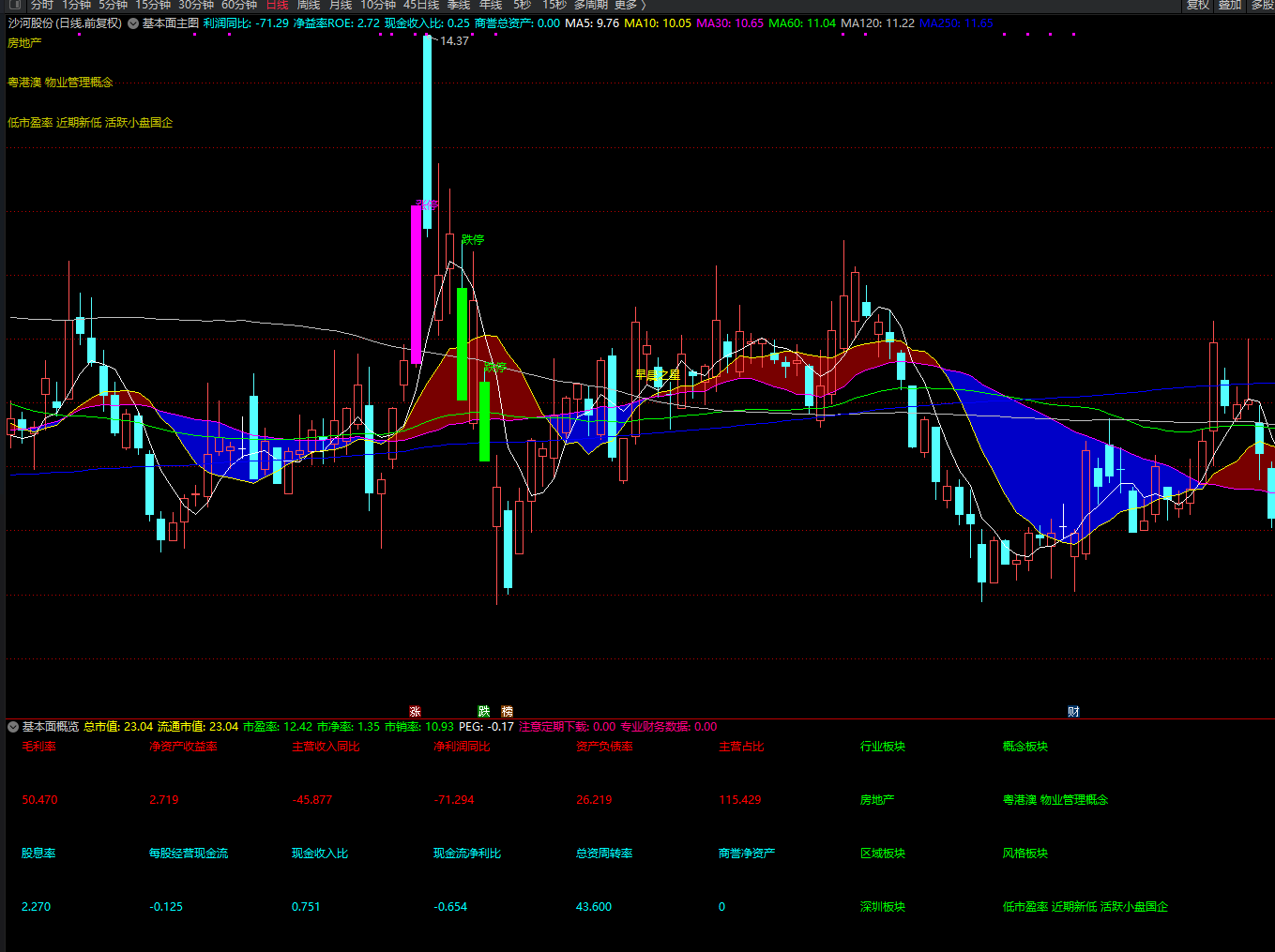
Task: Click the green 跌停 label near the peak
Action: tap(473, 240)
